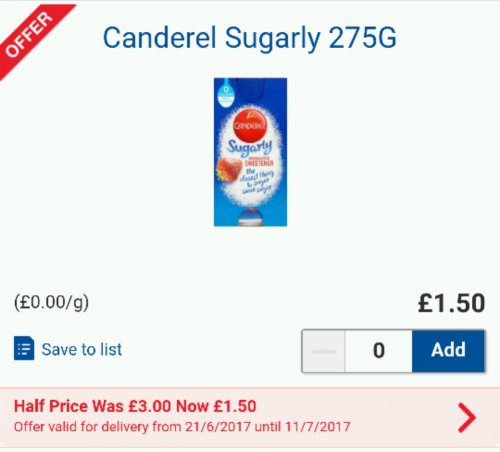Image resolution: width=500 pixels, height=452 pixels.
Task: Click the pink Half Price offer banner
Action: pyautogui.click(x=250, y=417)
